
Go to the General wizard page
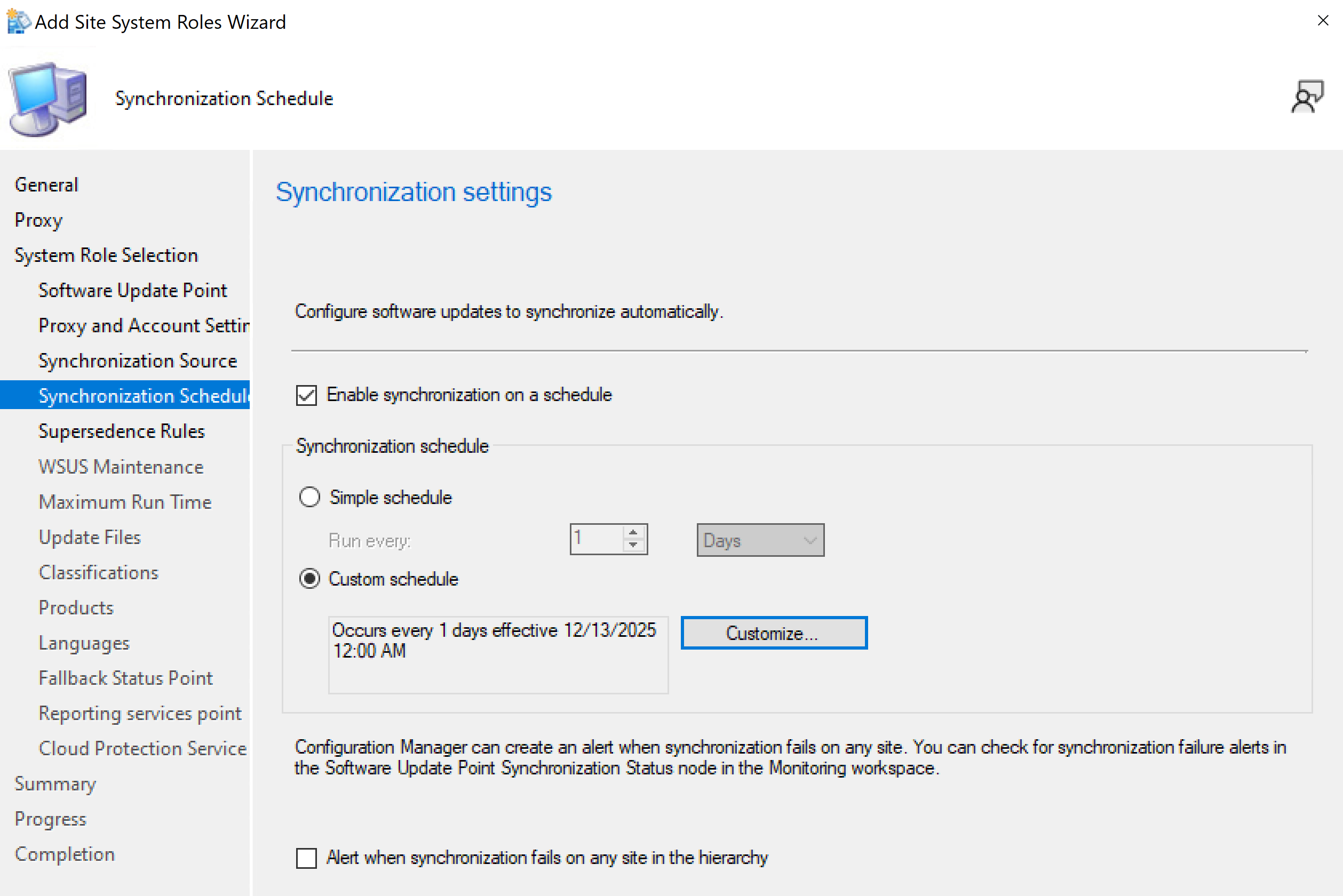pos(46,185)
